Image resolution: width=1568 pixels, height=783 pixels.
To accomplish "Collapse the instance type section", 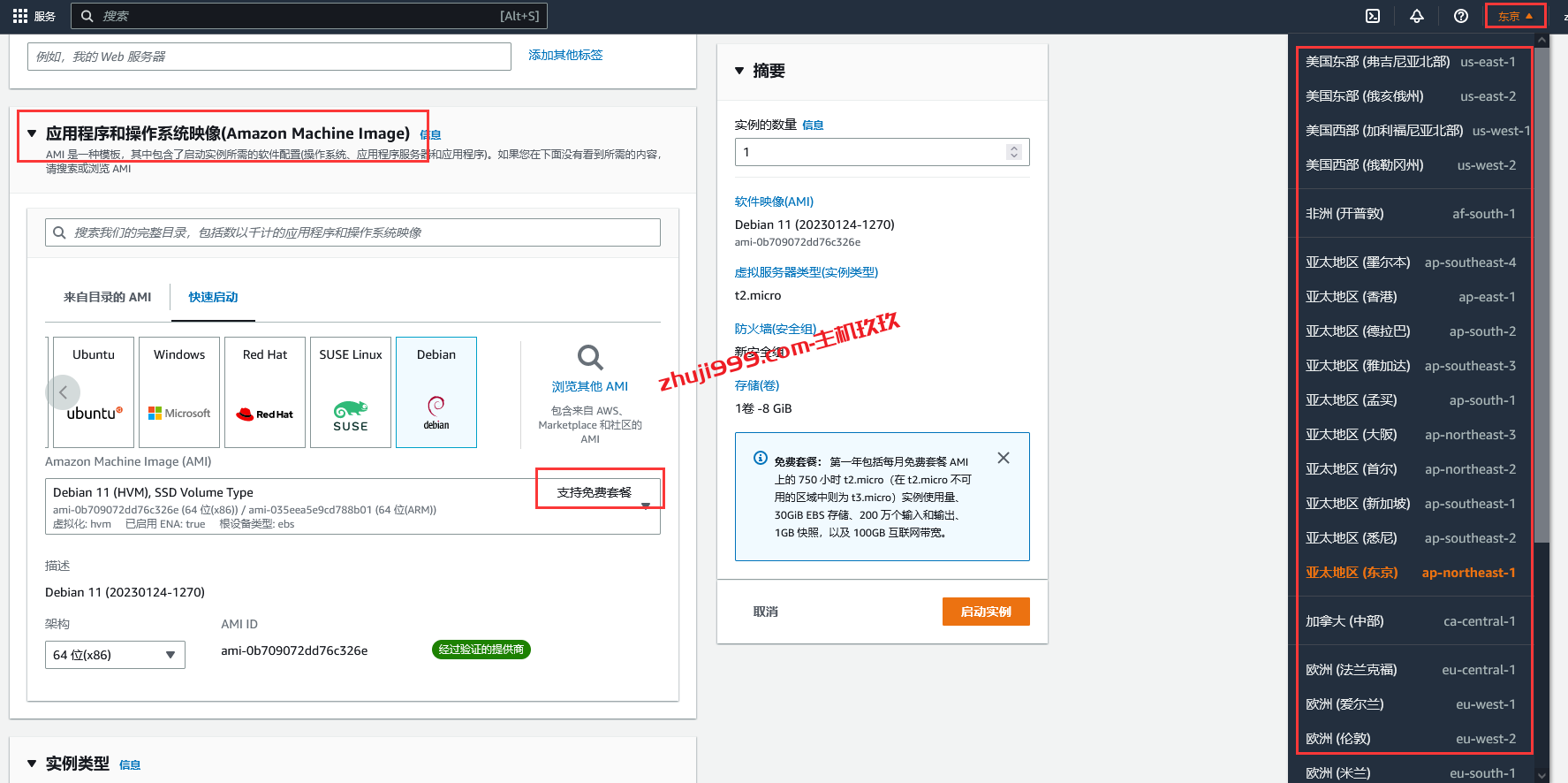I will pyautogui.click(x=32, y=764).
